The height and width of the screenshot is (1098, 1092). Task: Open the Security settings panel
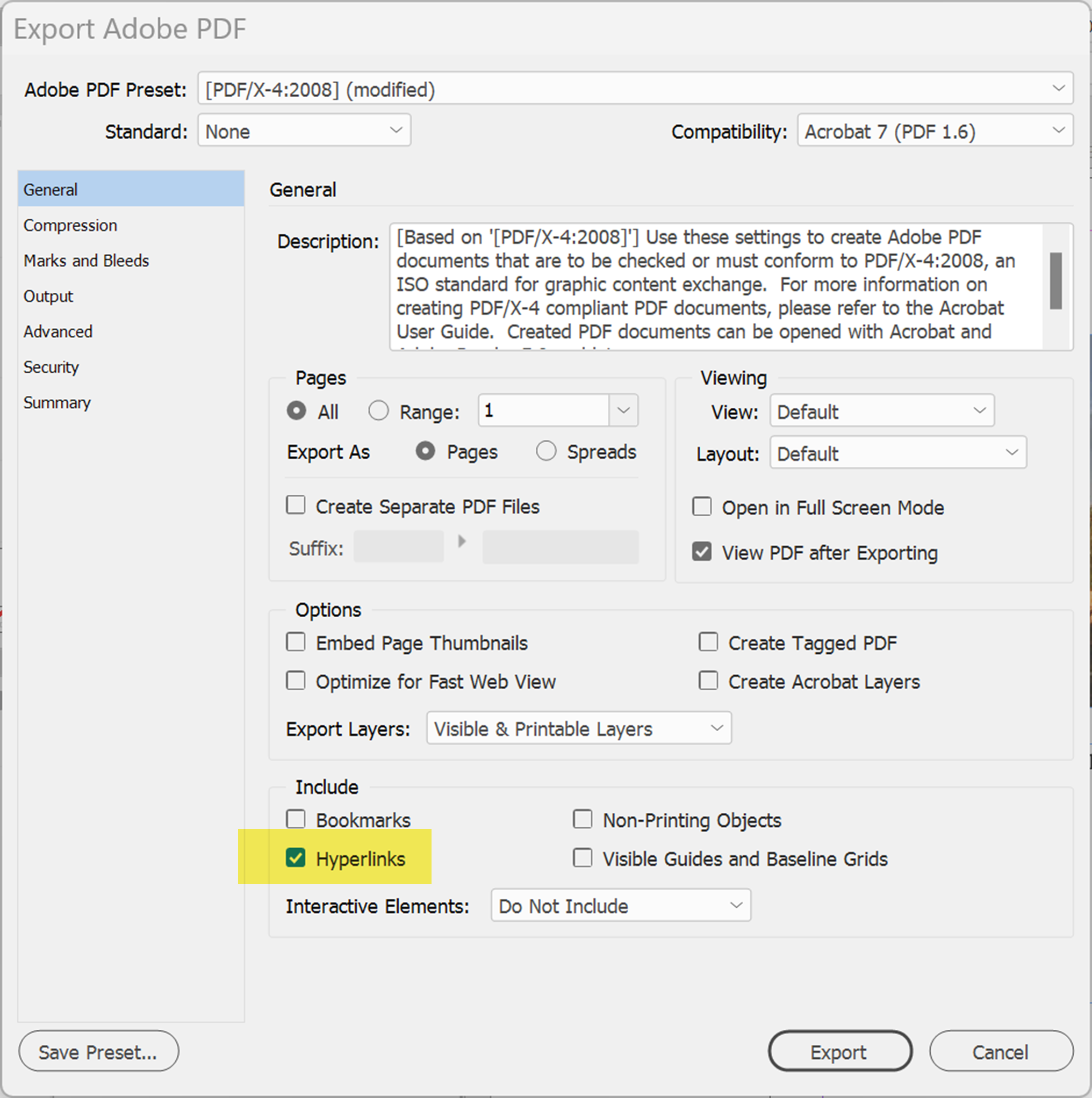coord(51,367)
